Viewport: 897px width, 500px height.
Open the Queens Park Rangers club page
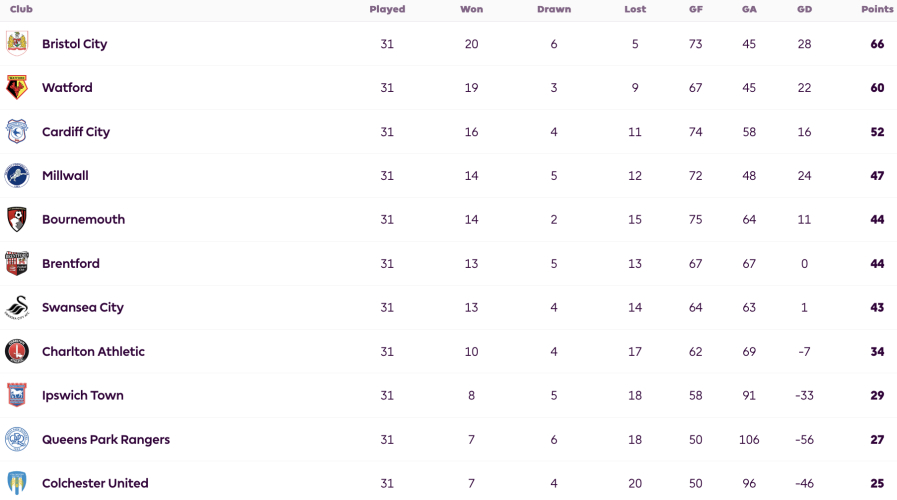pyautogui.click(x=106, y=439)
